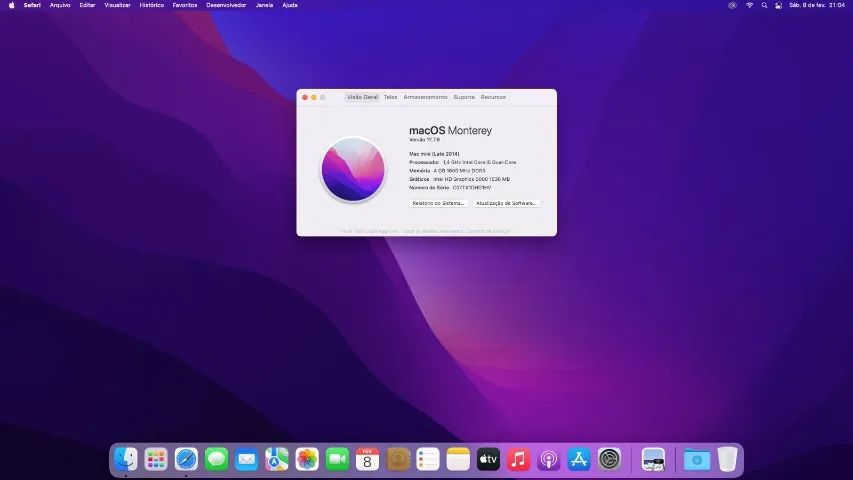Image resolution: width=853 pixels, height=480 pixels.
Task: Open the Favoritos menu
Action: tap(185, 5)
